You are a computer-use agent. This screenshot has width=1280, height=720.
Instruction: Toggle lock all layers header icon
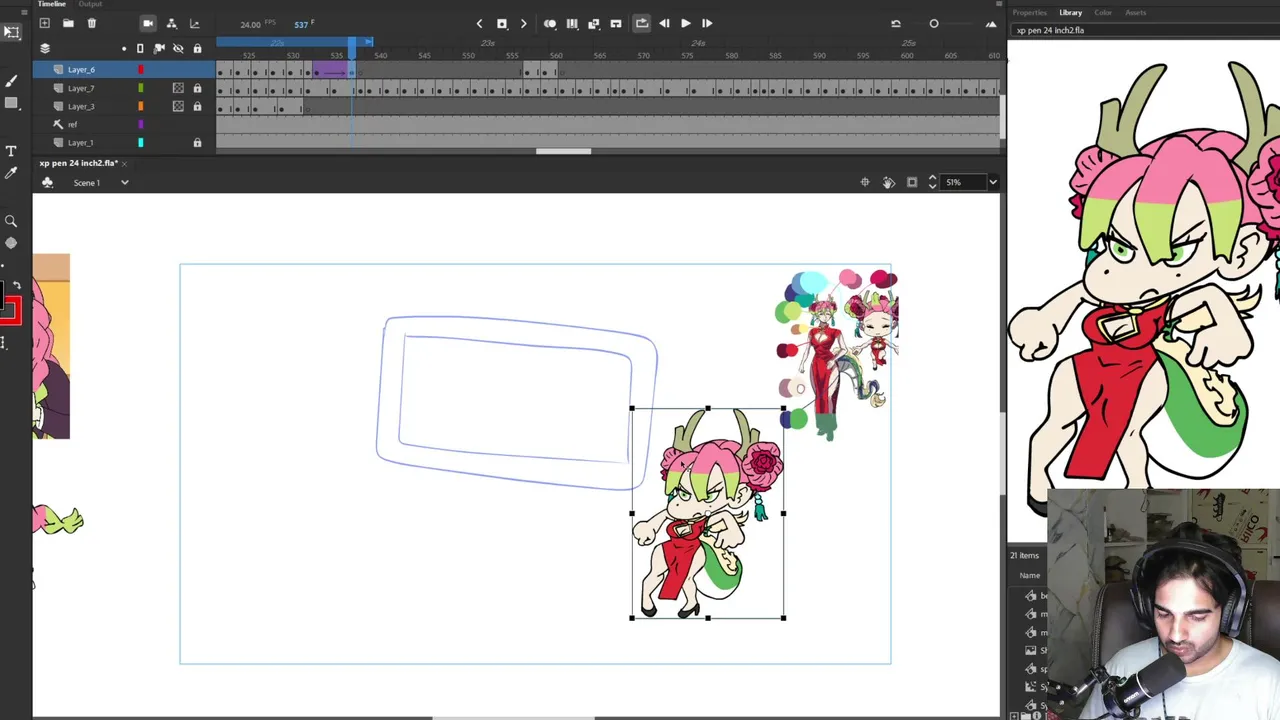coord(197,48)
